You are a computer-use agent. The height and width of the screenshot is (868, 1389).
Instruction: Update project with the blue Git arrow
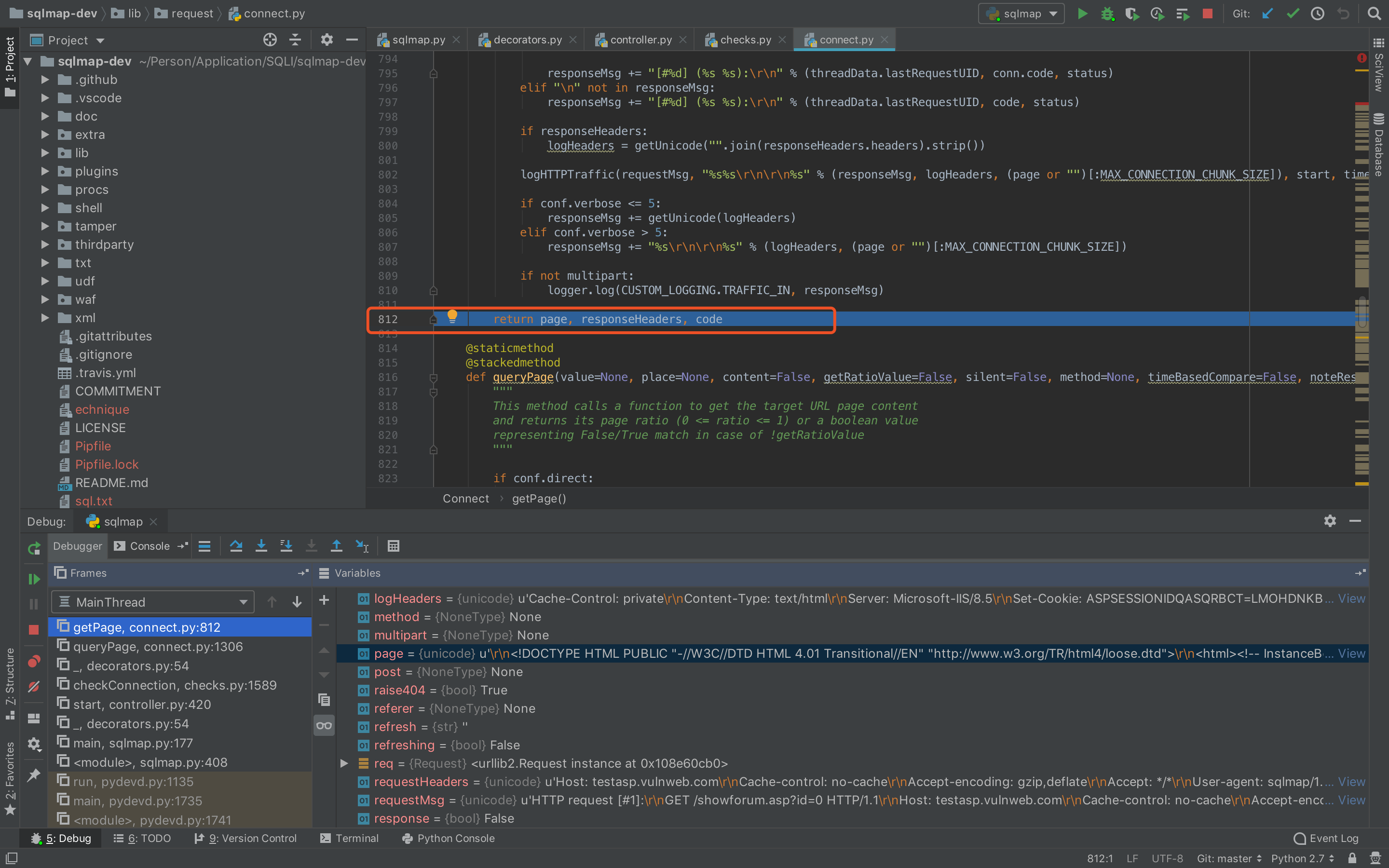pyautogui.click(x=1268, y=13)
